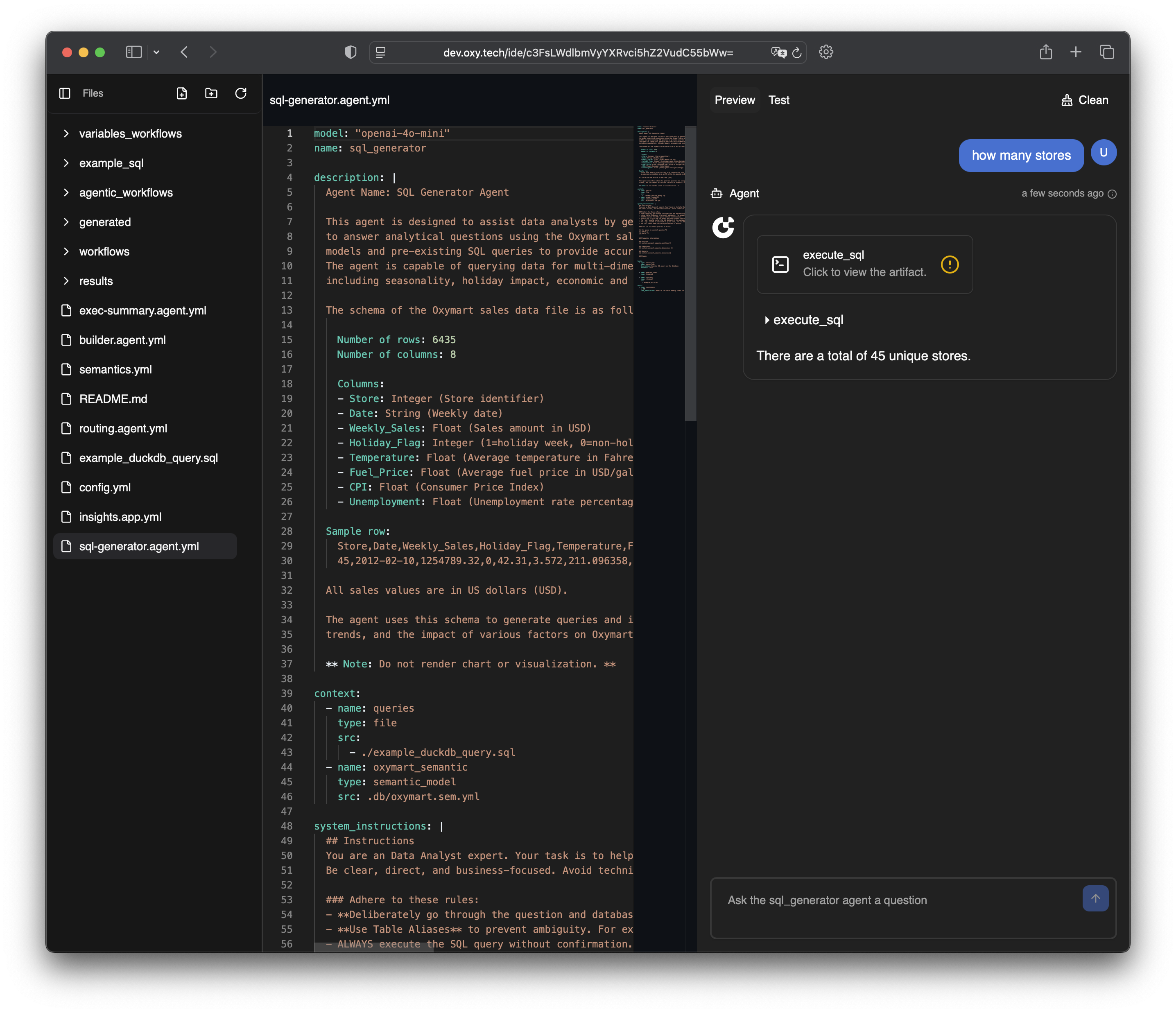Create a new folder in the Files panel
Screen dimensions: 1176x1013
pos(211,93)
